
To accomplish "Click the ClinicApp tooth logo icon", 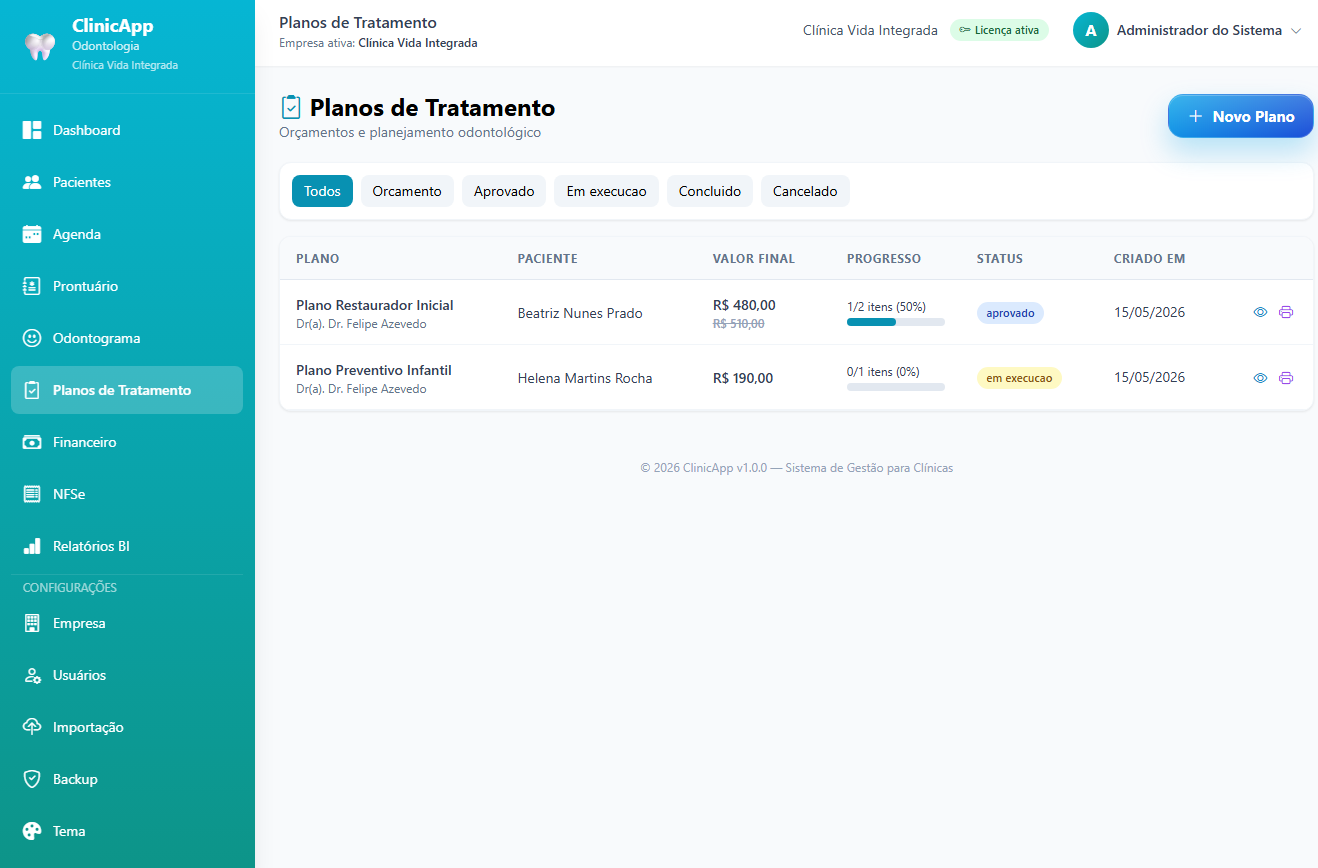I will pos(40,46).
